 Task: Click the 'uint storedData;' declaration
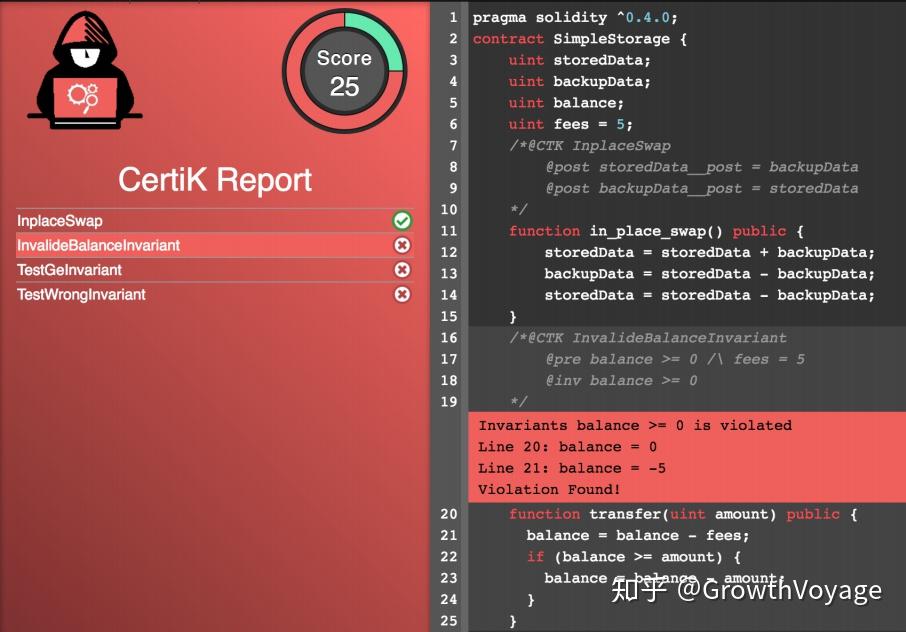[x=580, y=60]
